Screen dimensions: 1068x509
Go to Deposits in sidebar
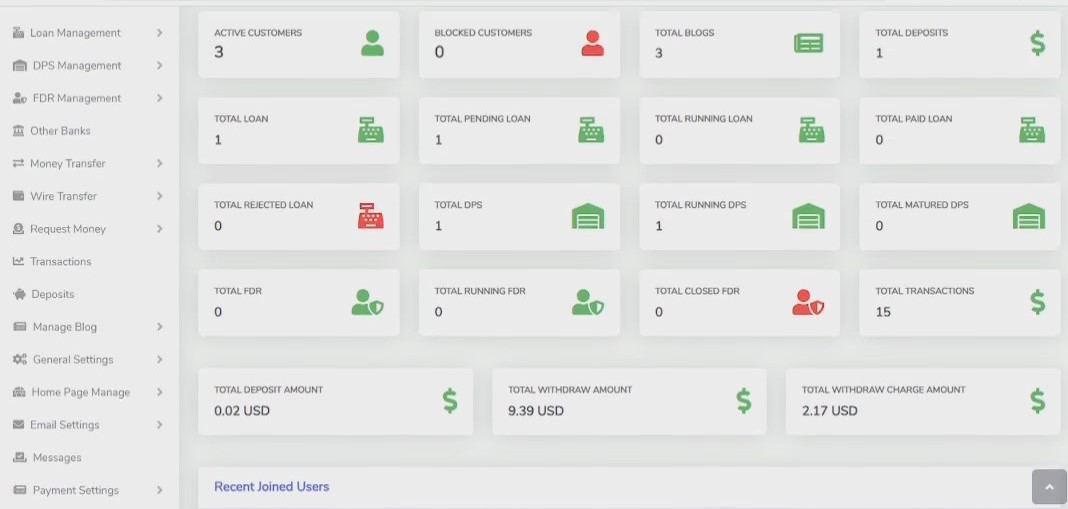pos(52,294)
